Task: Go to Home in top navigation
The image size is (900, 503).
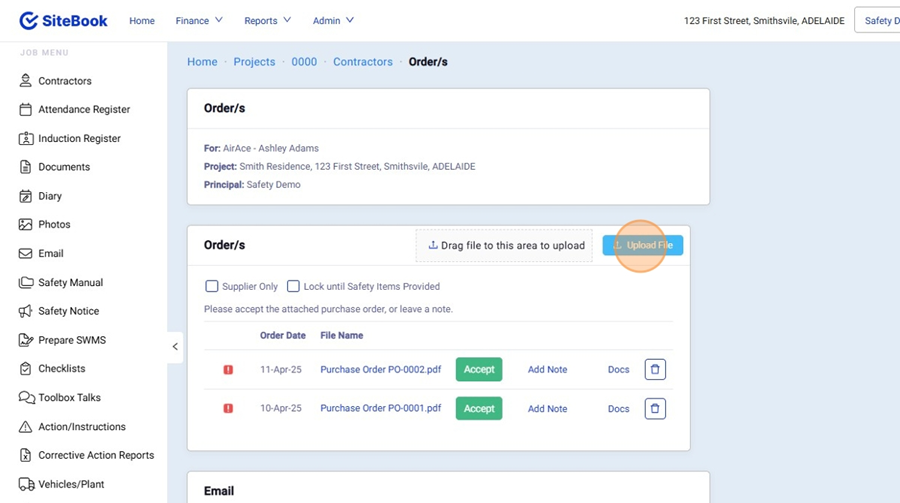Action: tap(142, 21)
